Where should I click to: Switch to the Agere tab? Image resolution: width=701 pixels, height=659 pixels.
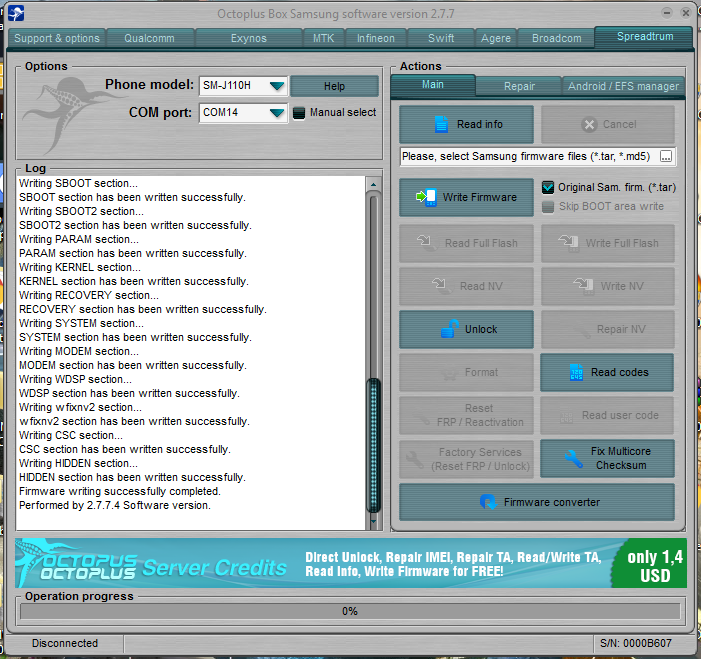(x=496, y=38)
